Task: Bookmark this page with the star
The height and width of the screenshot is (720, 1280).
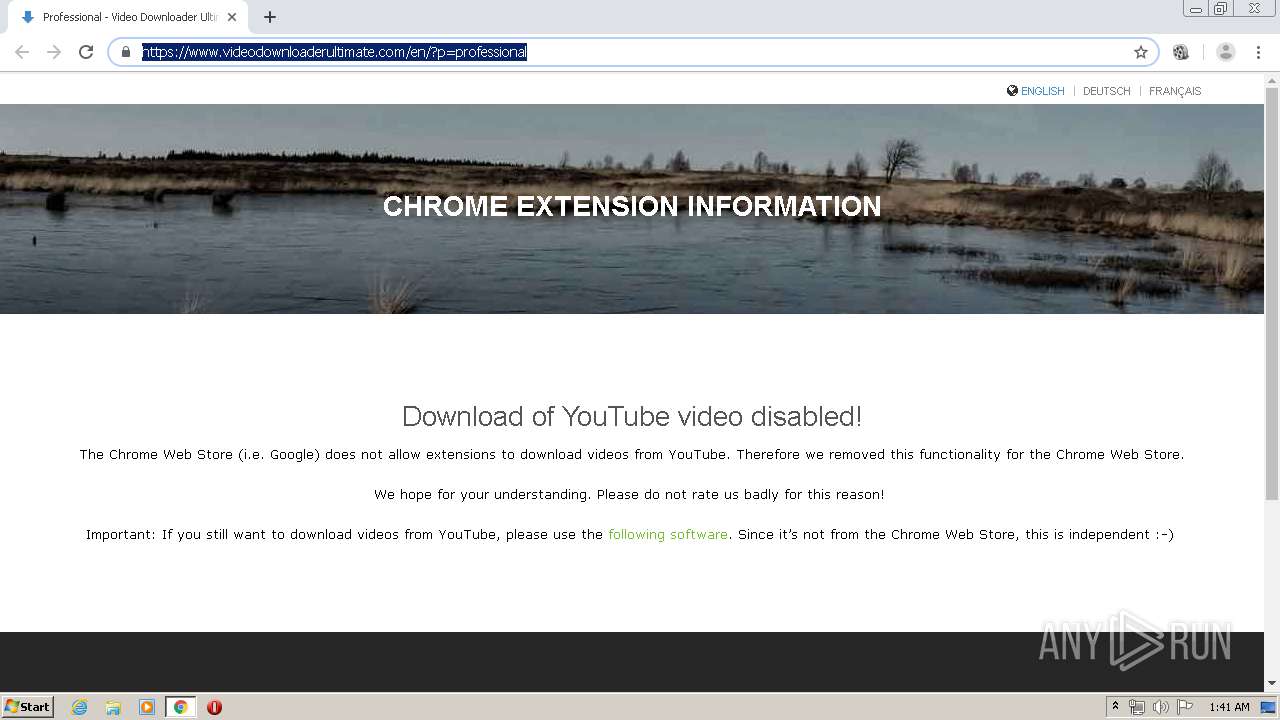Action: click(1141, 52)
